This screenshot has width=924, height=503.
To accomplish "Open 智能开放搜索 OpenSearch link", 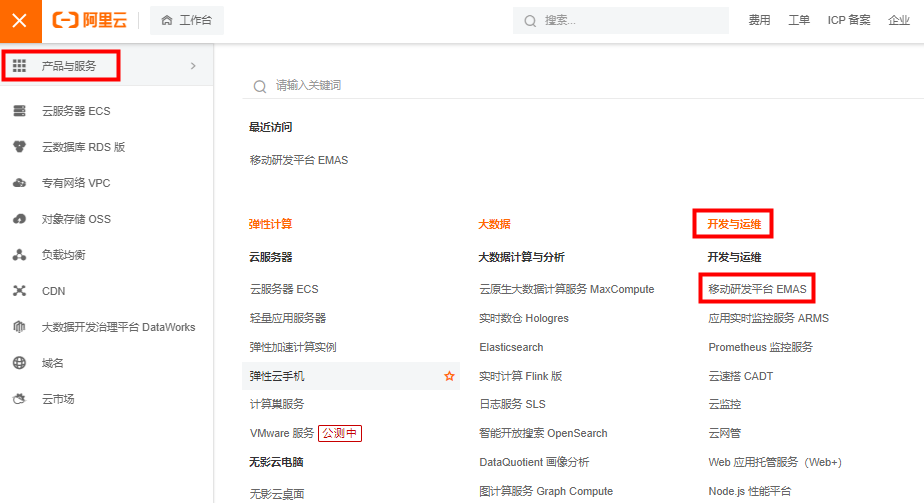I will (x=543, y=433).
